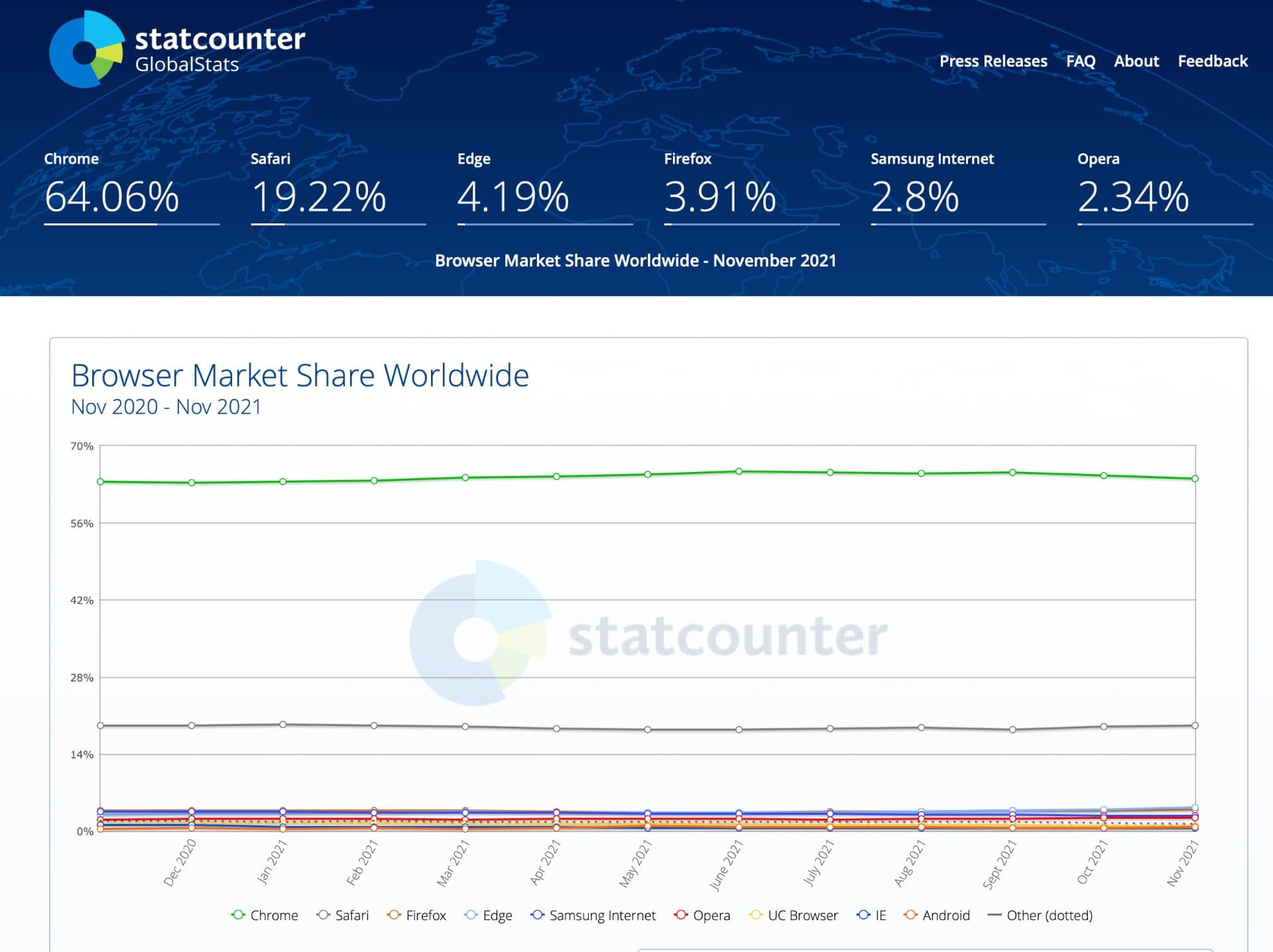Click the Safari 19.22% stat

coord(318,197)
